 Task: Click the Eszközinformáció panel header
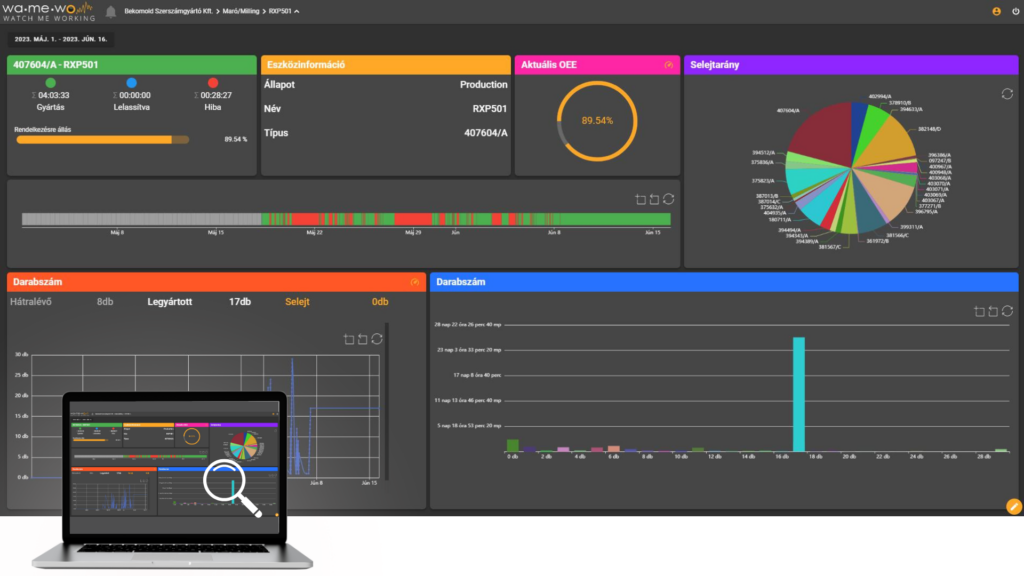click(x=386, y=65)
